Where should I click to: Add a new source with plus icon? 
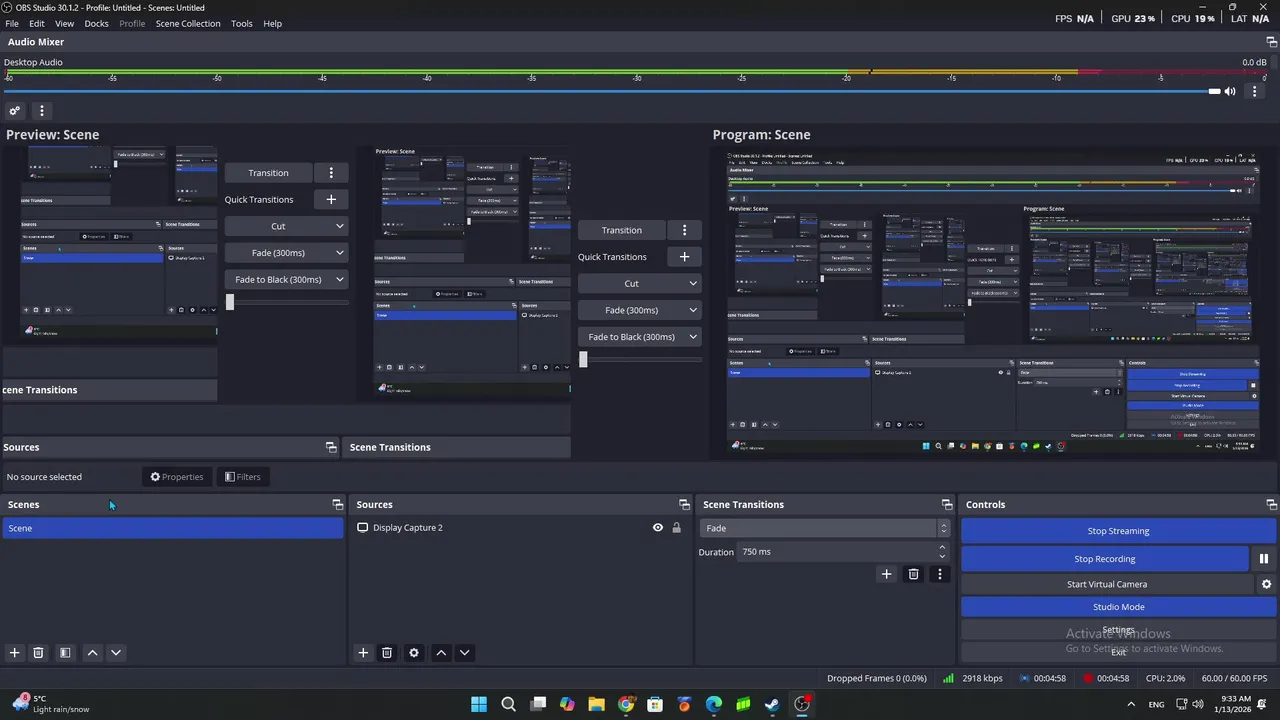click(x=363, y=653)
